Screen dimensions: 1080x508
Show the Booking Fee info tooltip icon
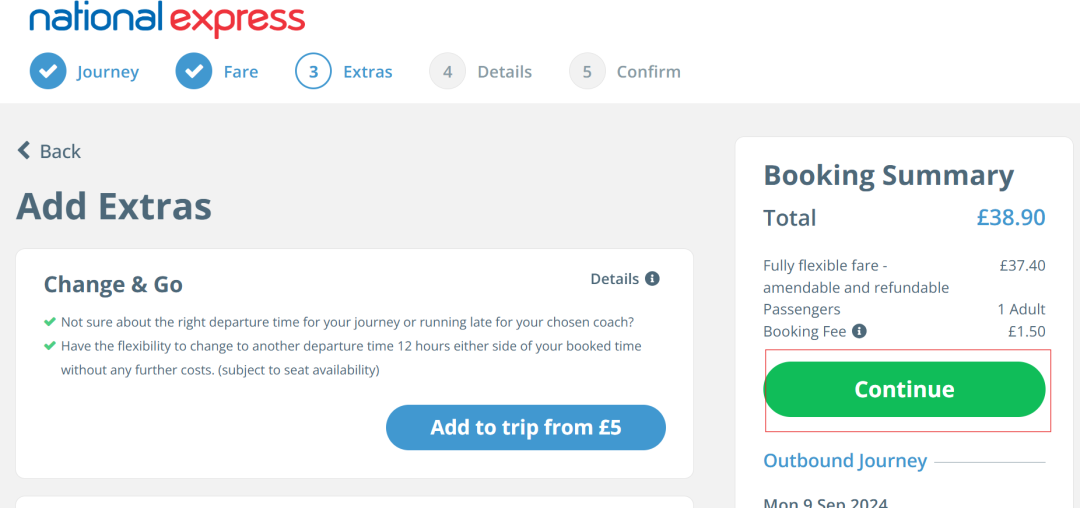click(859, 331)
